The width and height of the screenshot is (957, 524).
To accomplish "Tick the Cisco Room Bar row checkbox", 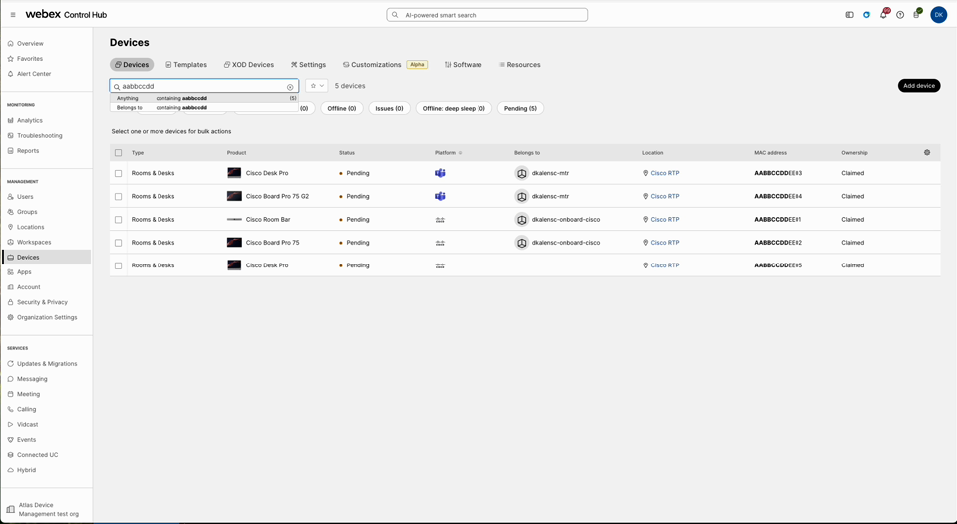I will [x=118, y=220].
